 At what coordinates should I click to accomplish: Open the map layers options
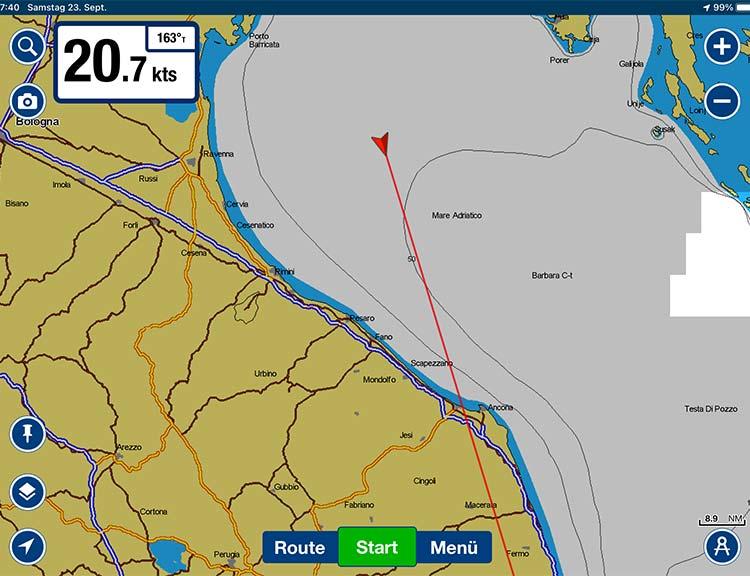point(28,491)
